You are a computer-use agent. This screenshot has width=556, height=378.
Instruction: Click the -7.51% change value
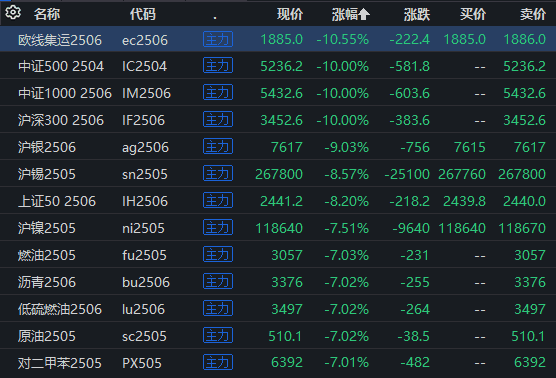346,228
